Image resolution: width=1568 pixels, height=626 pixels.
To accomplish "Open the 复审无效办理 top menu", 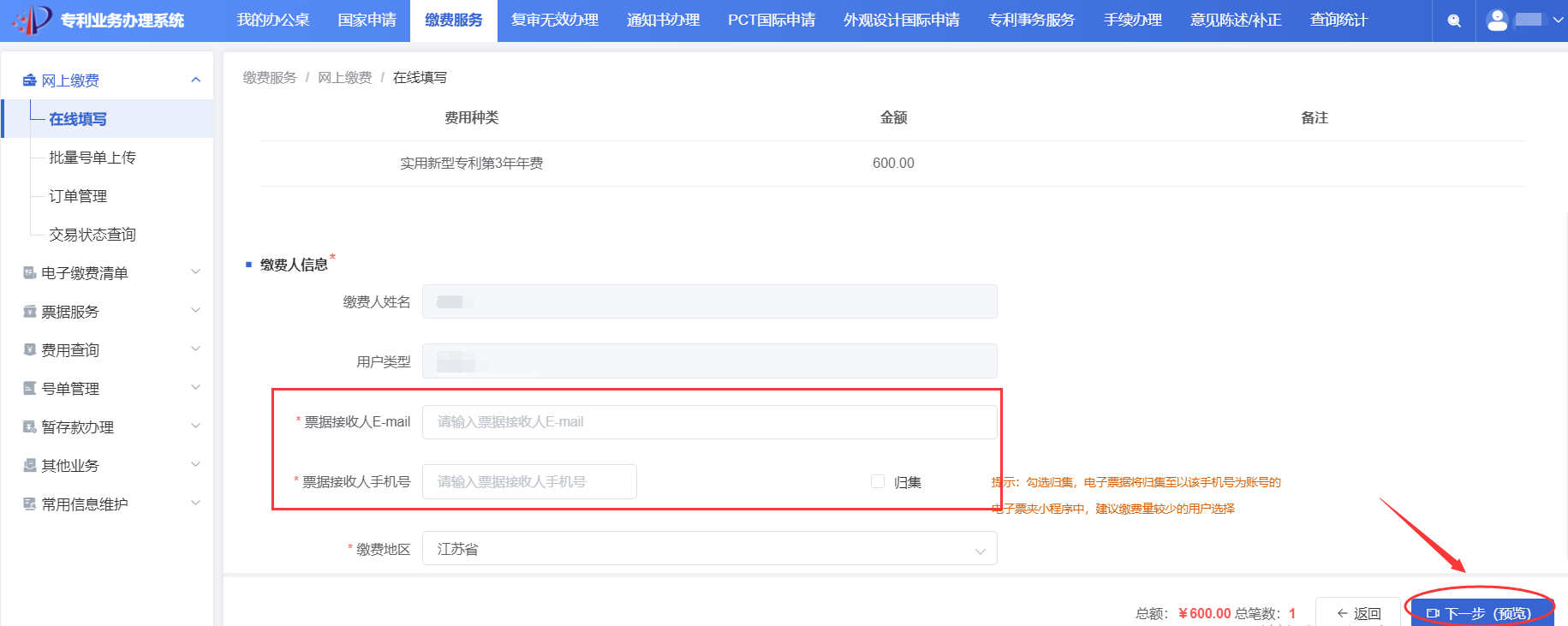I will pos(555,20).
